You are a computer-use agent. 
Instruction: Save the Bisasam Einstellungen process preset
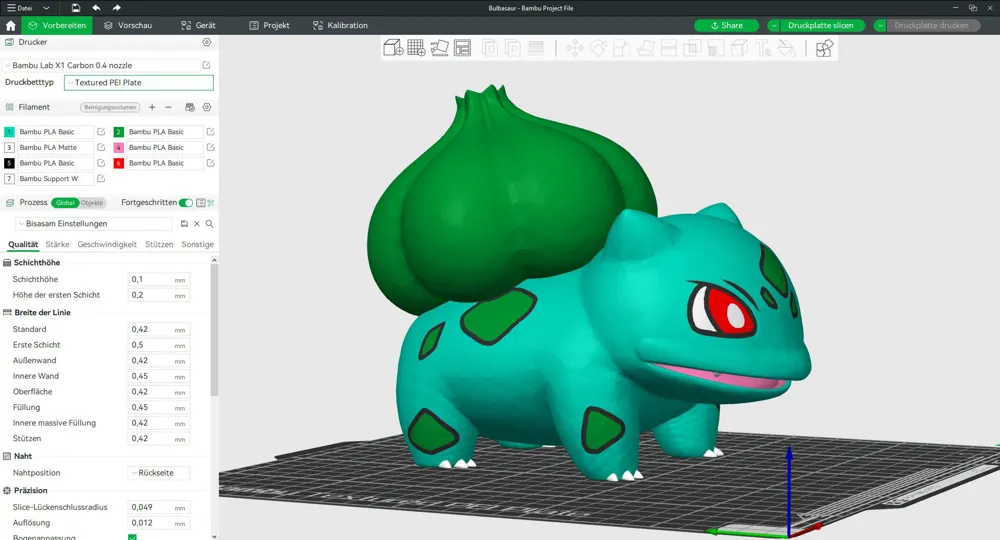point(184,224)
